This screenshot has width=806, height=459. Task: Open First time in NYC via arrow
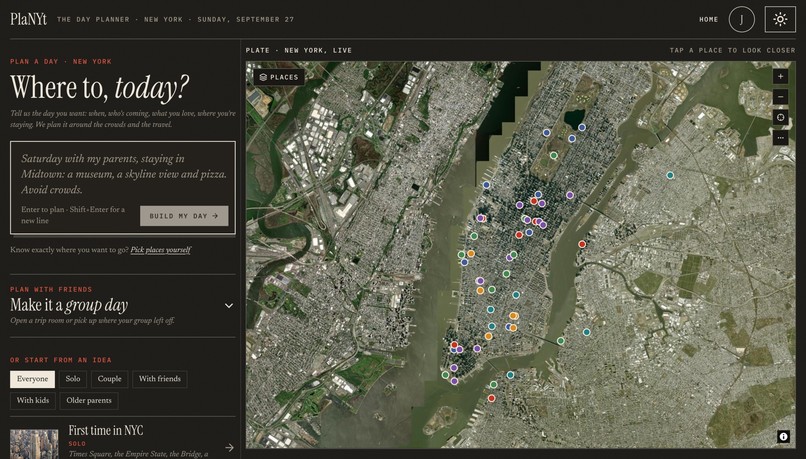pos(229,448)
